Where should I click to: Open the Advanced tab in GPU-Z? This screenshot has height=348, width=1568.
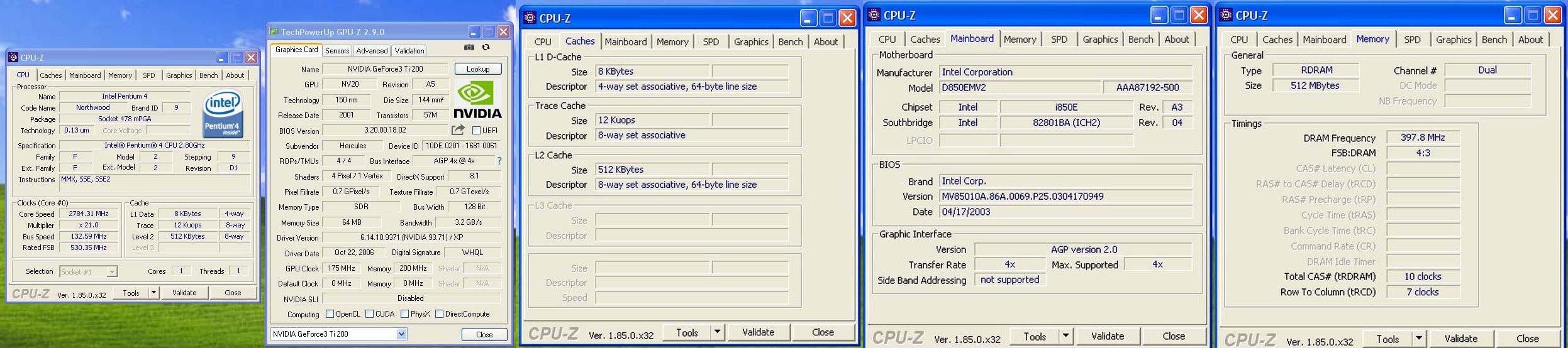coord(372,51)
